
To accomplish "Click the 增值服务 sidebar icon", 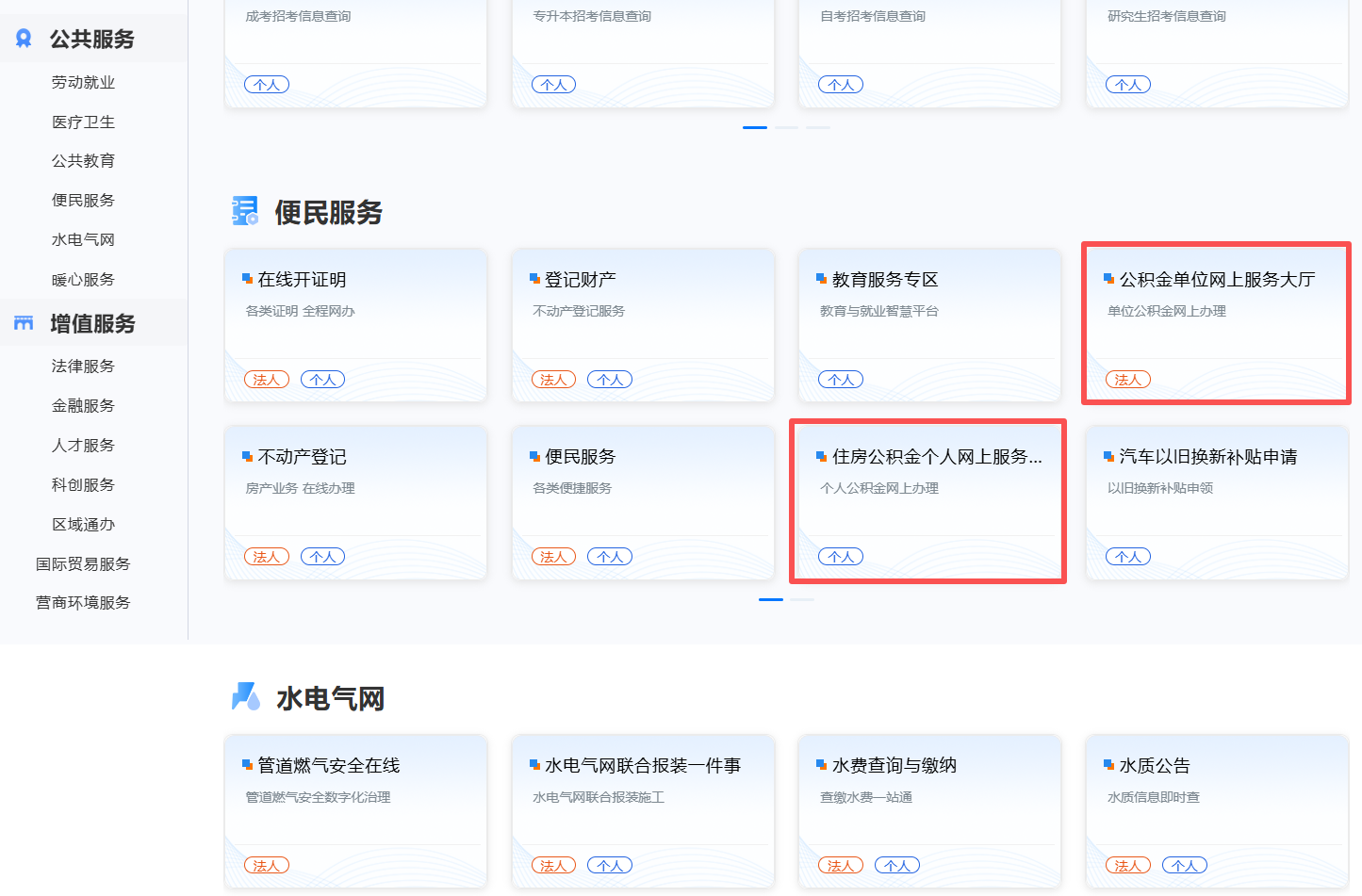I will [24, 321].
